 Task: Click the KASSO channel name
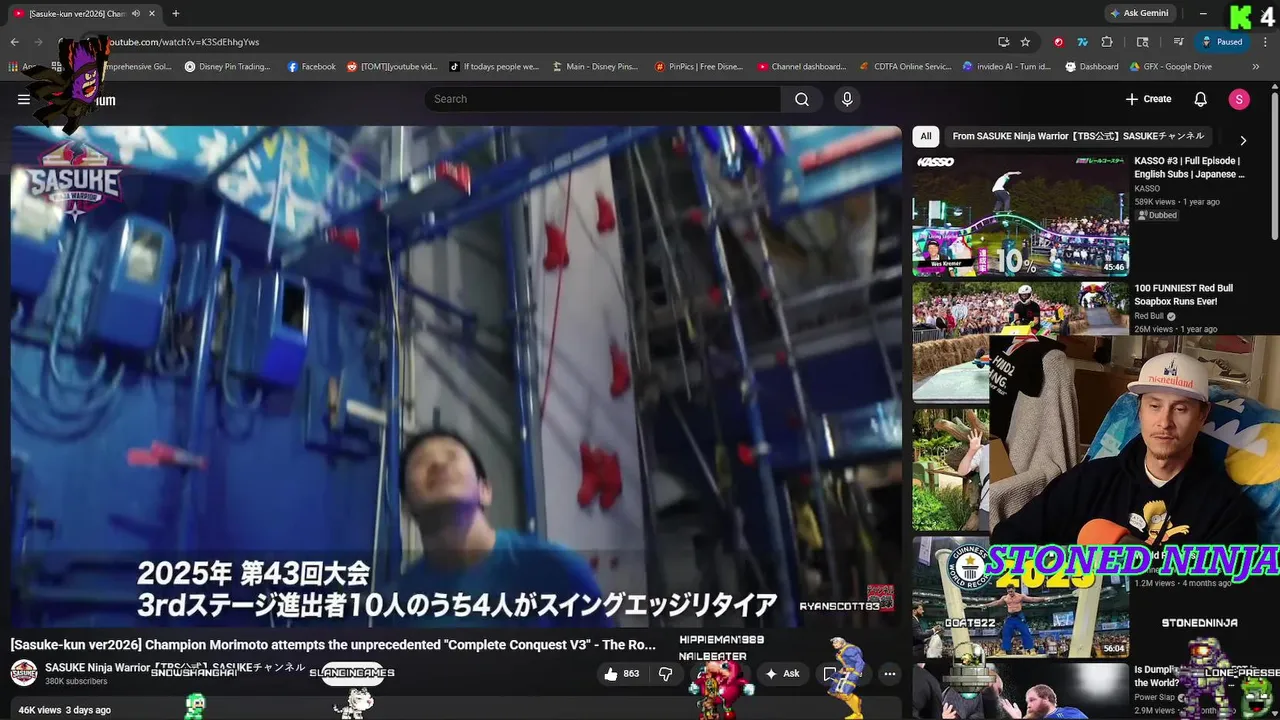pyautogui.click(x=1147, y=188)
